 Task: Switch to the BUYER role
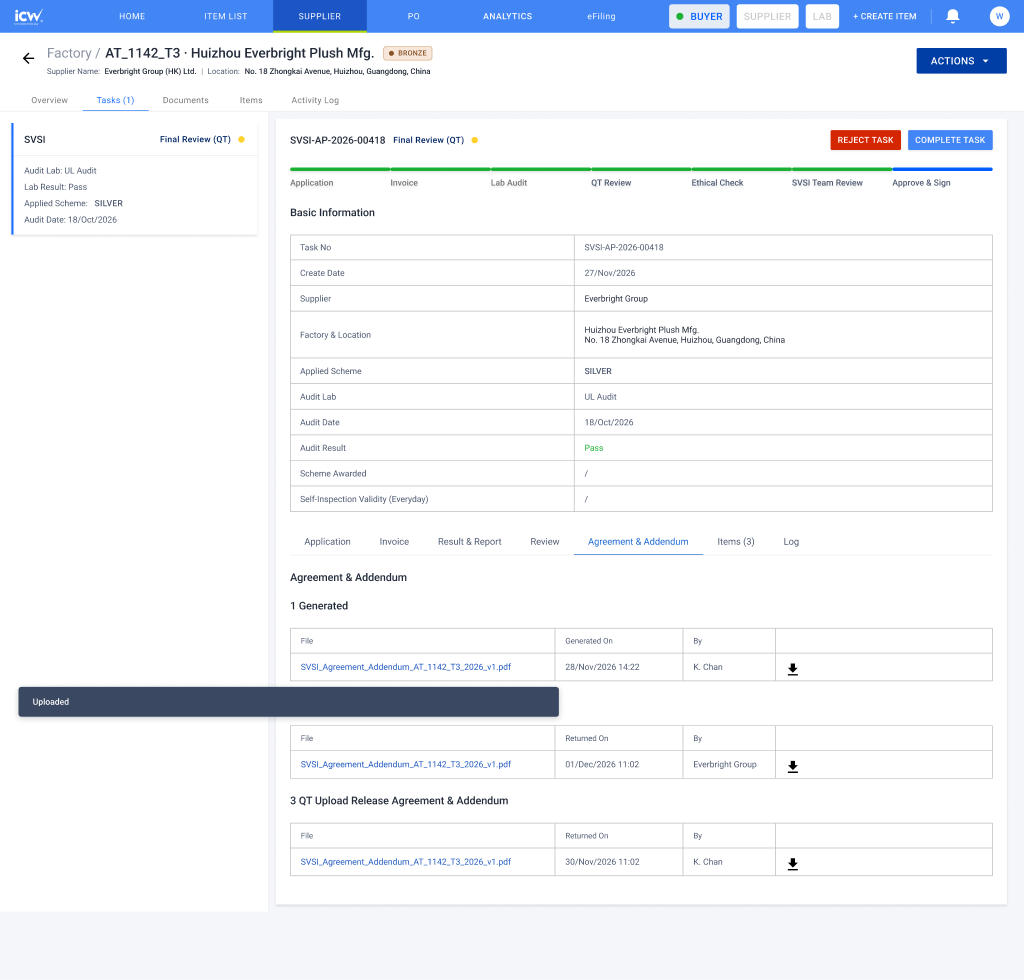tap(699, 16)
